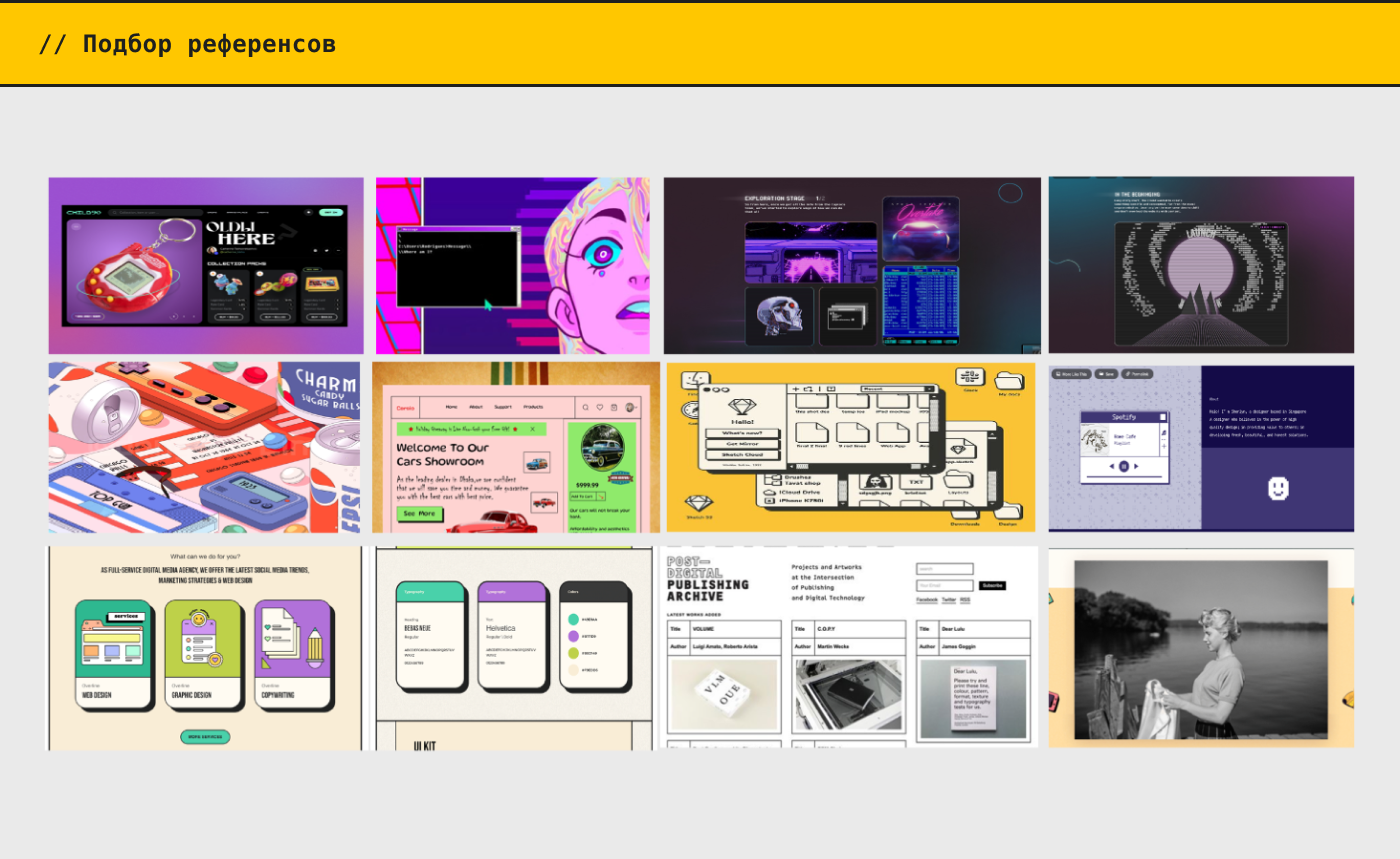This screenshot has width=1400, height=859.
Task: Click the search field in Post-Digital Publishing Archive
Action: click(x=944, y=569)
